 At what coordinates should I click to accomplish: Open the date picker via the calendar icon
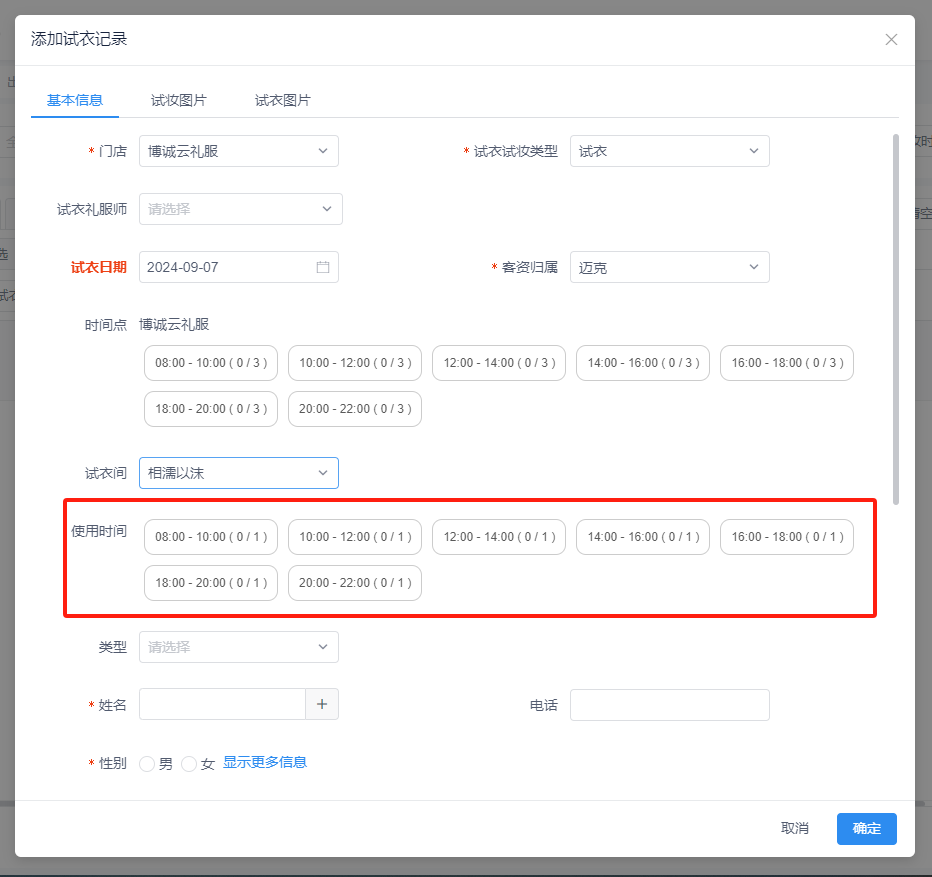[320, 267]
